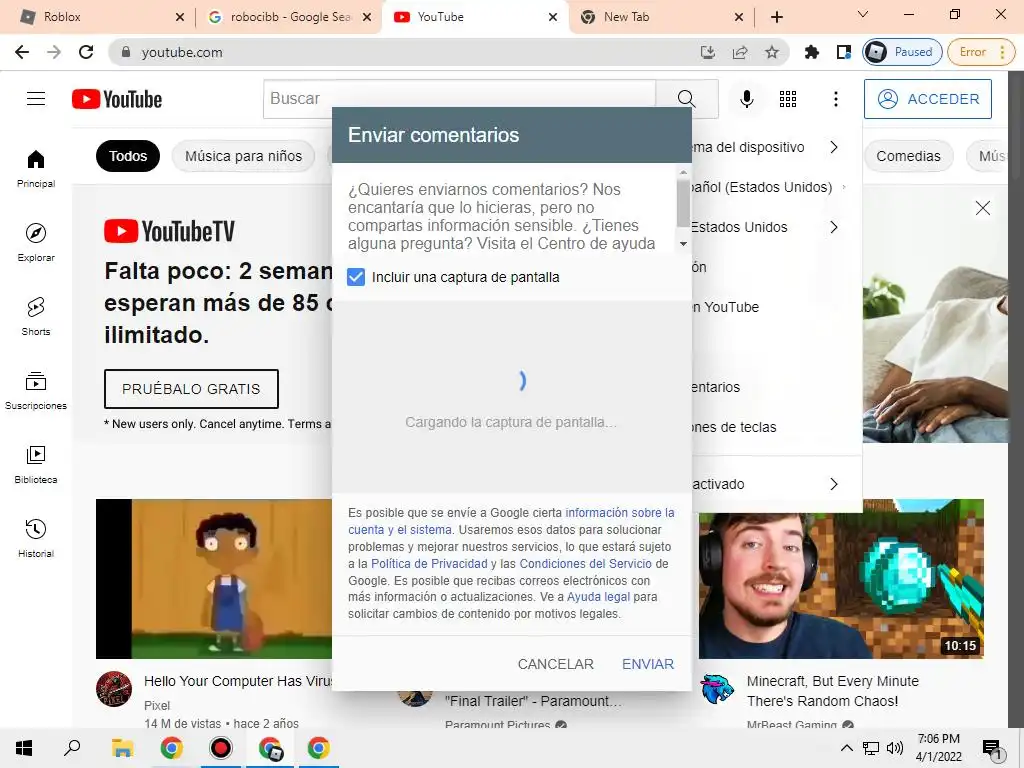Click the address bar URL field
1024x768 pixels.
tap(405, 52)
